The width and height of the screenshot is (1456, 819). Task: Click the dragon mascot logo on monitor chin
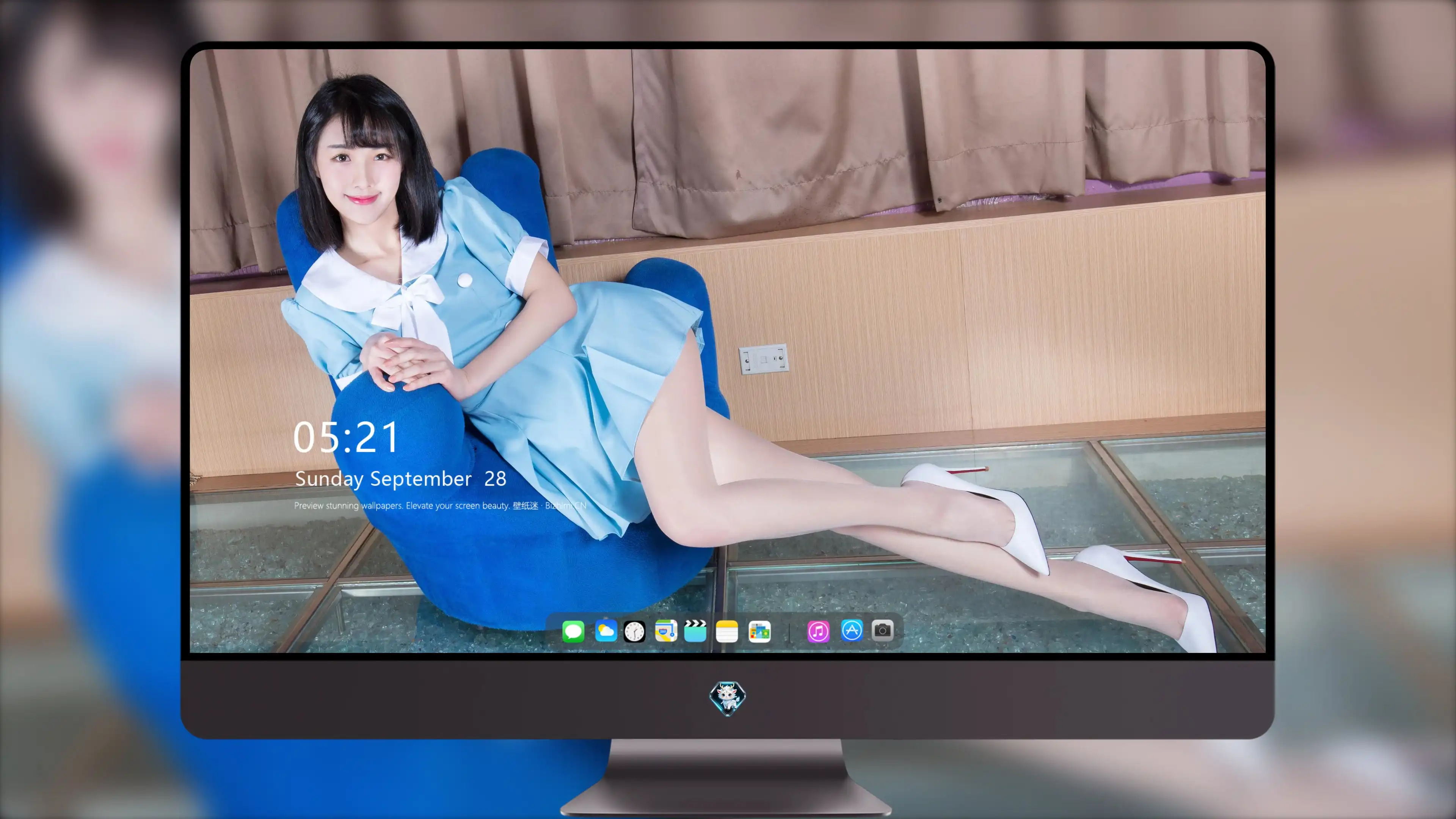(728, 698)
